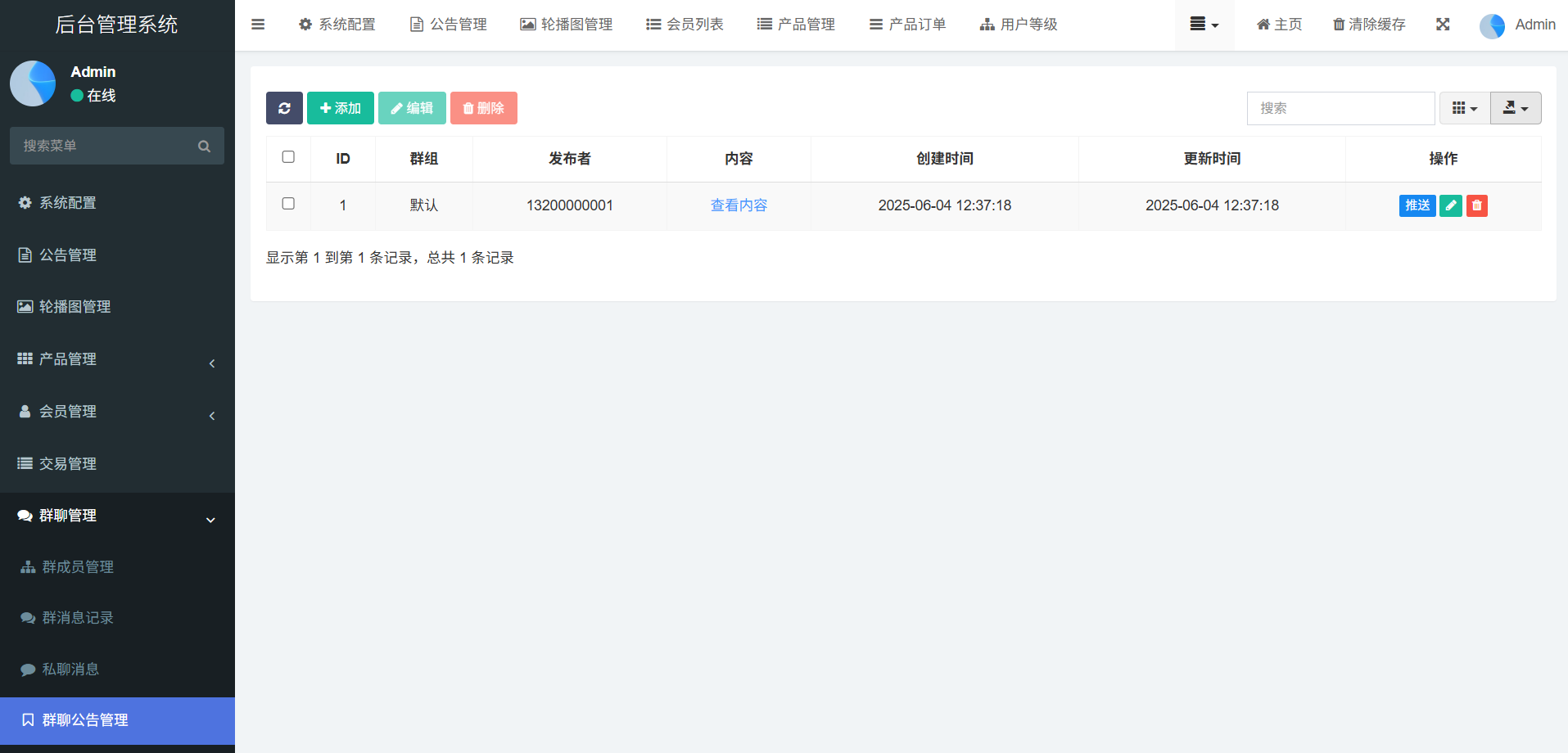1568x753 pixels.
Task: Click green edit icon in row 1
Action: click(x=1451, y=205)
